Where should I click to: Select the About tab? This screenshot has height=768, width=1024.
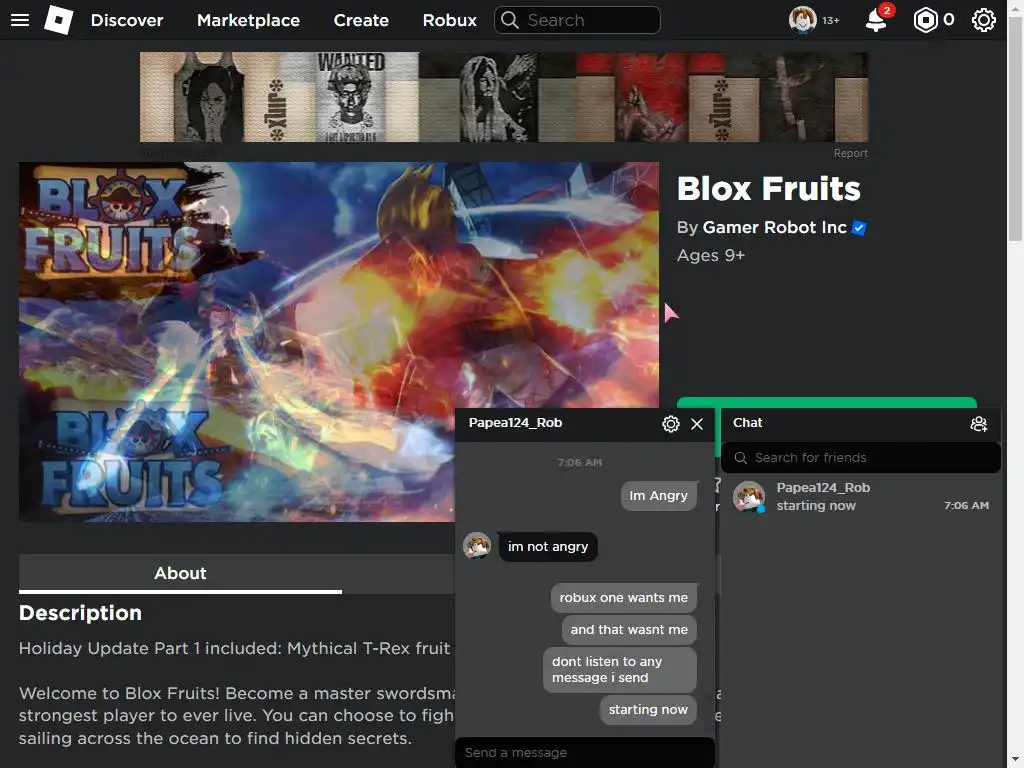[180, 573]
